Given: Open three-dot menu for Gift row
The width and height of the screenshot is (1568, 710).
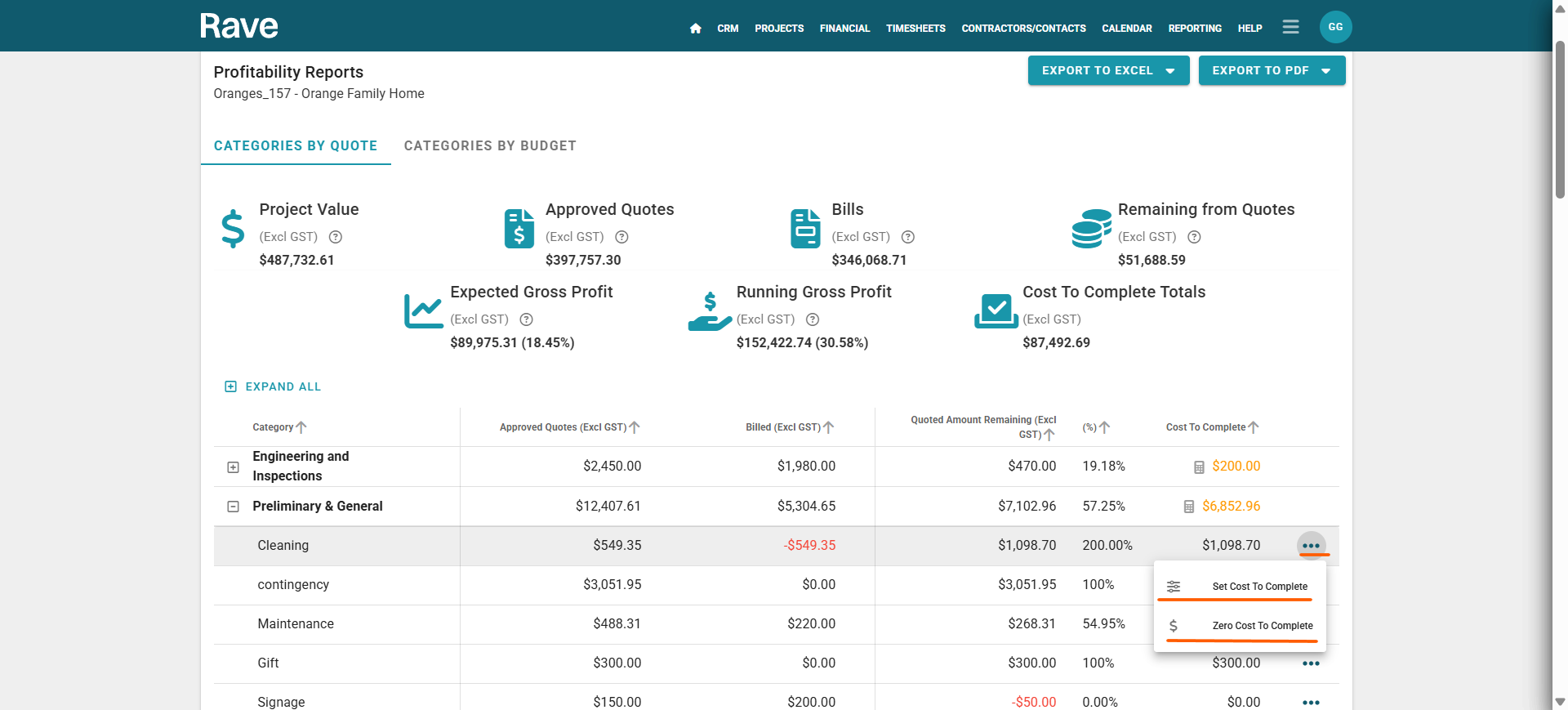Looking at the screenshot, I should click(x=1311, y=663).
